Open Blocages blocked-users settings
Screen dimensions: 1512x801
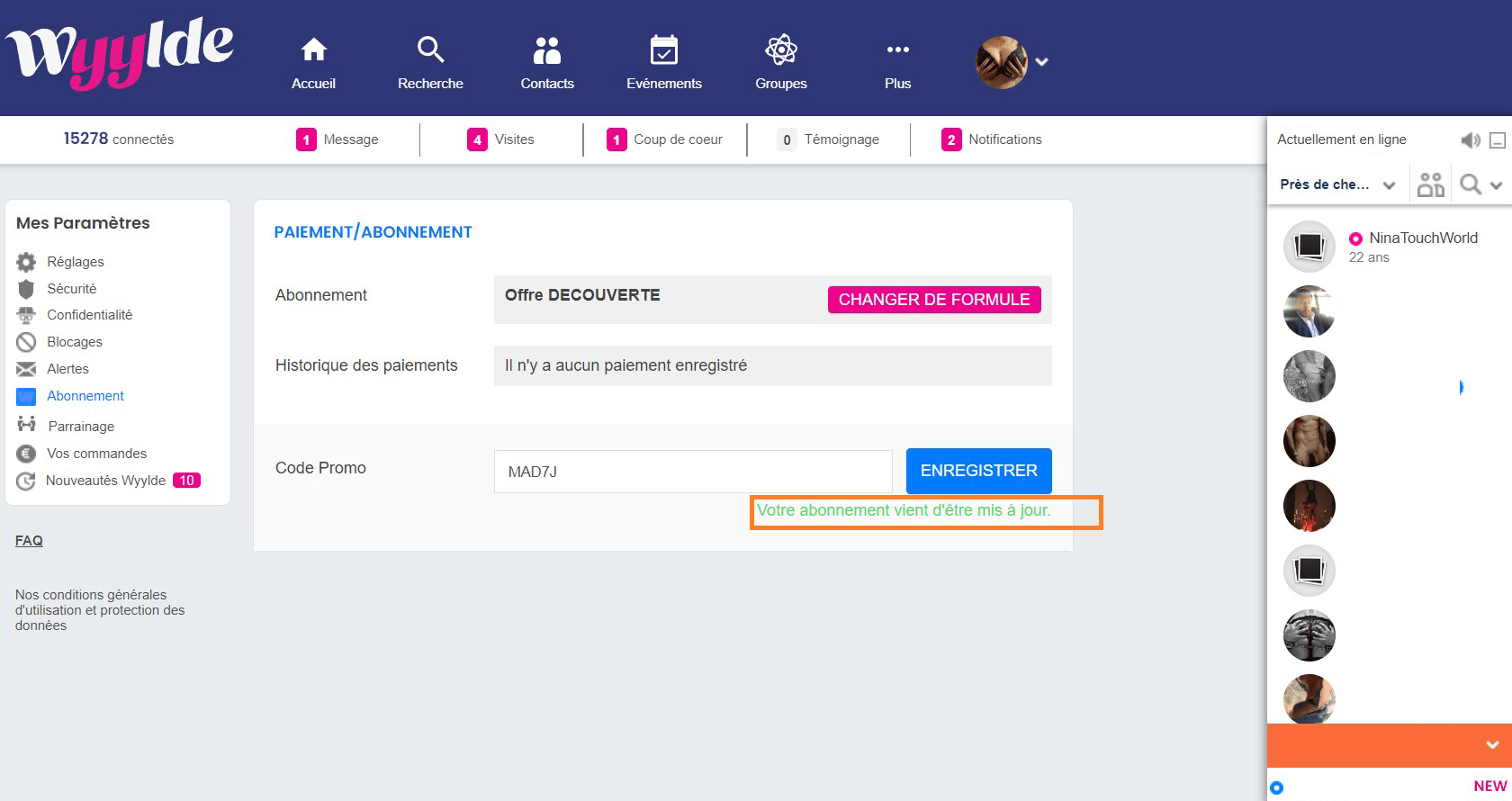pos(59,342)
